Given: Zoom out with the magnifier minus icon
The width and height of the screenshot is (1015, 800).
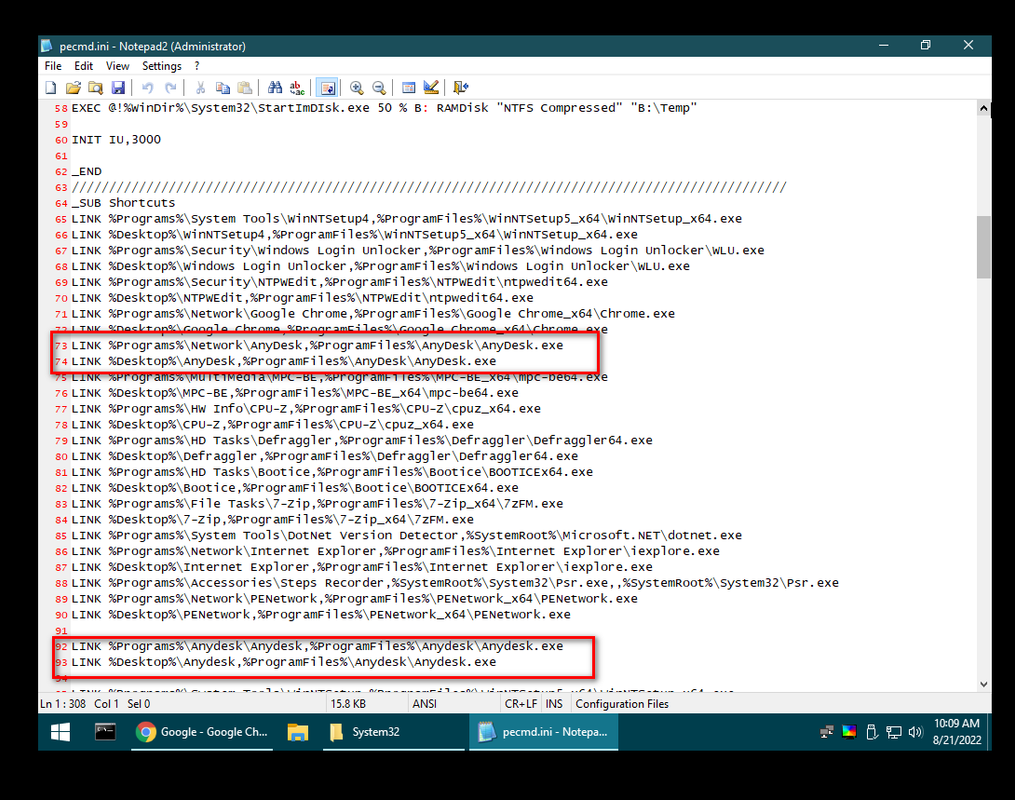Looking at the screenshot, I should [379, 87].
